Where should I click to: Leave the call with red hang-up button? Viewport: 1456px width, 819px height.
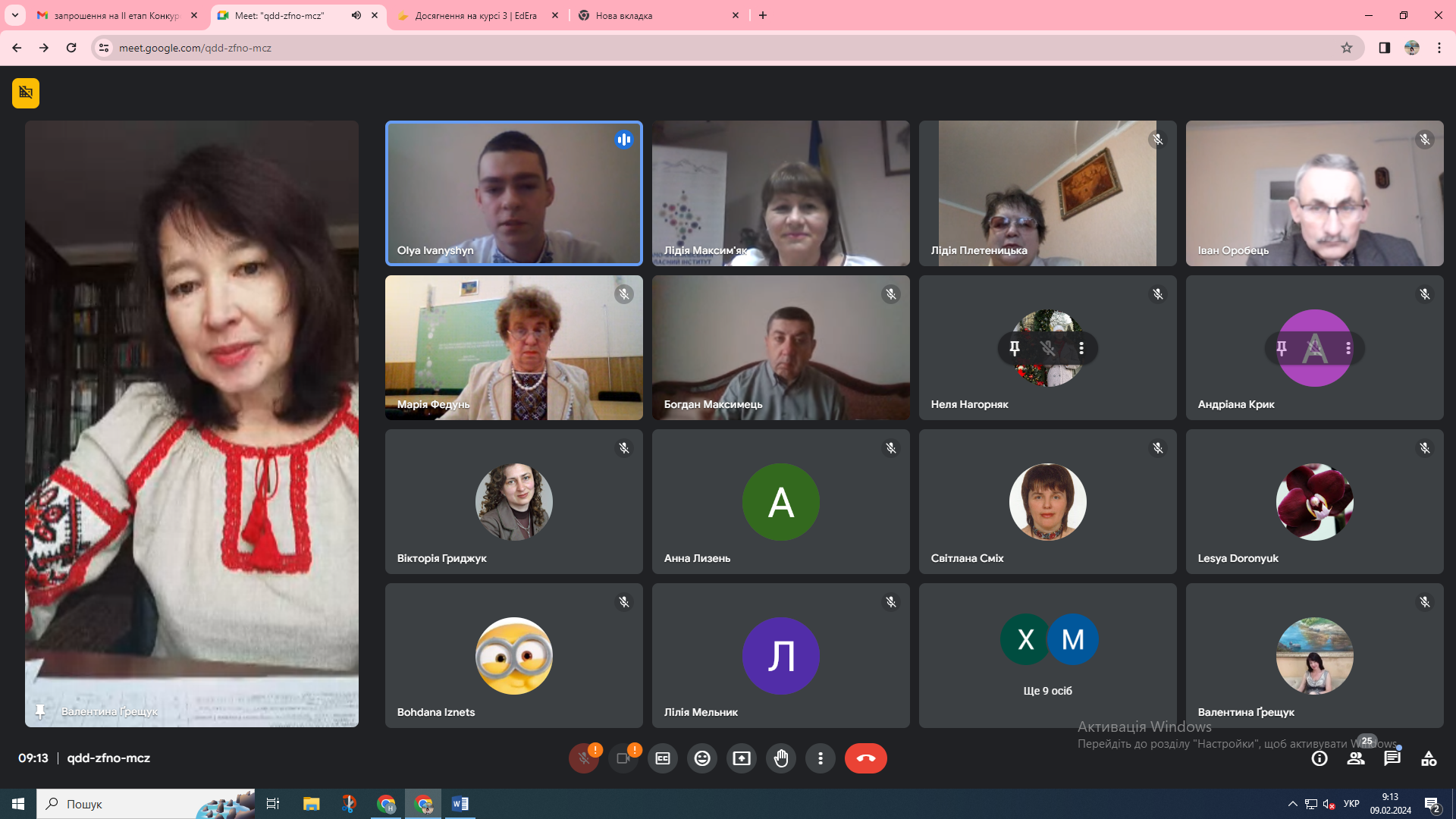click(x=866, y=758)
